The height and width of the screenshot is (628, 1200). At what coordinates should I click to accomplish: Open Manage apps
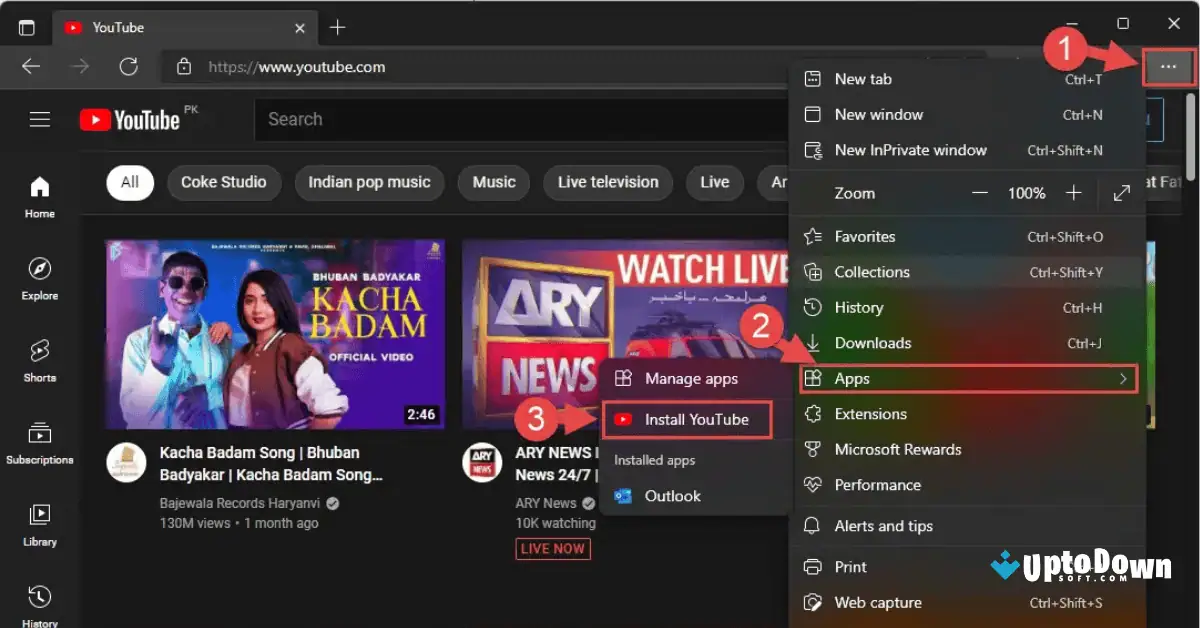(x=692, y=378)
